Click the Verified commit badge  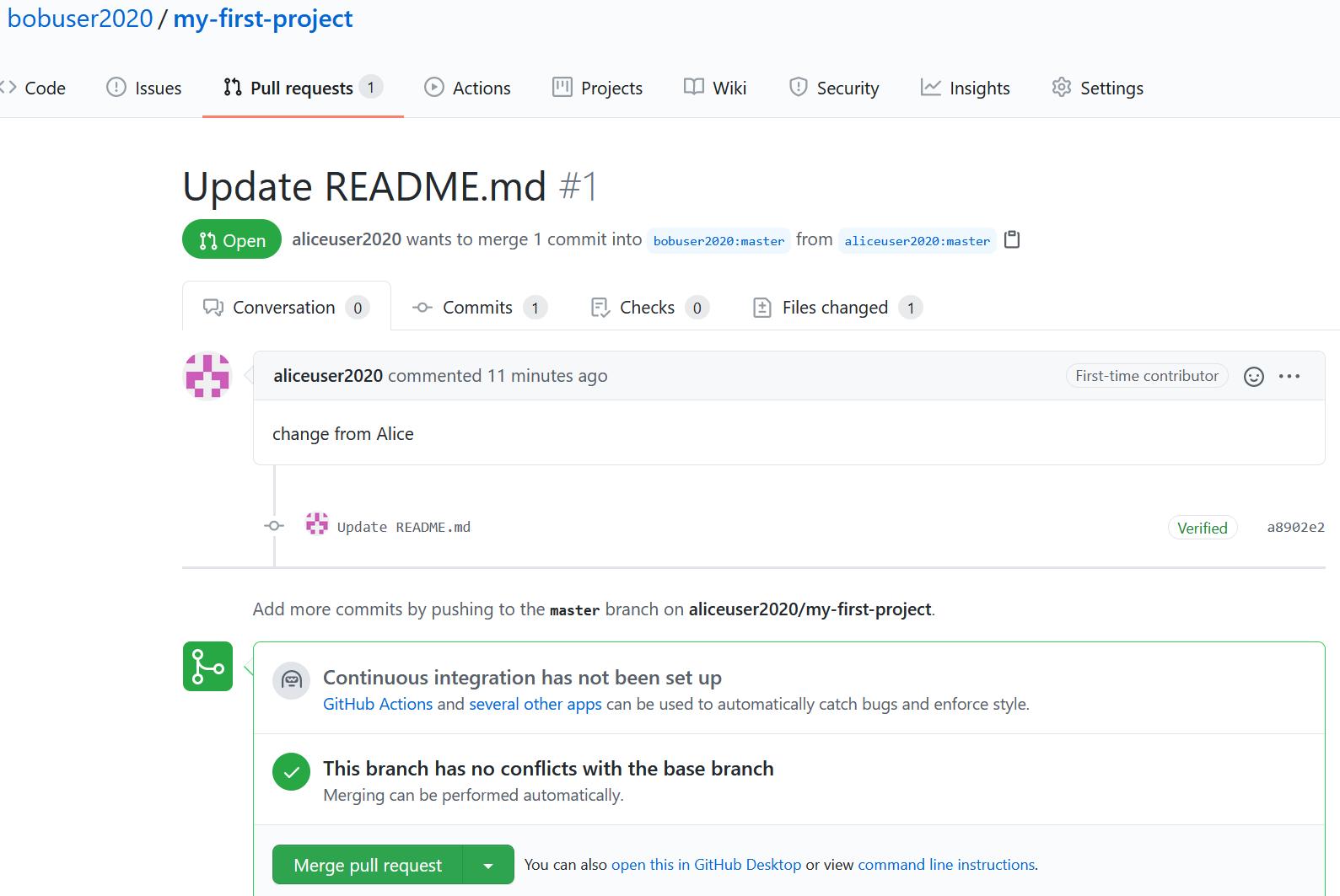tap(1202, 528)
